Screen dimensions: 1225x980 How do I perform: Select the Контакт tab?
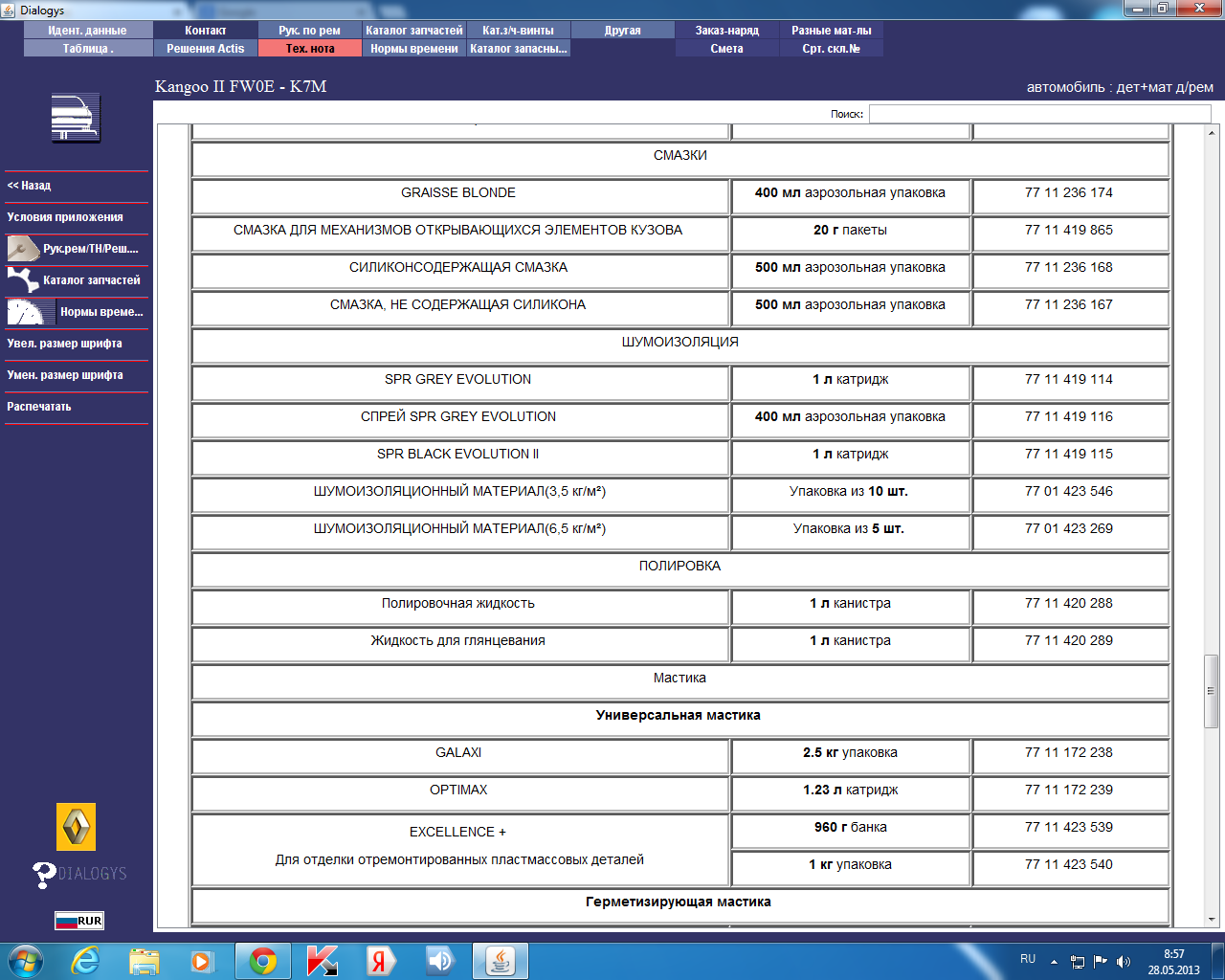coord(206,31)
